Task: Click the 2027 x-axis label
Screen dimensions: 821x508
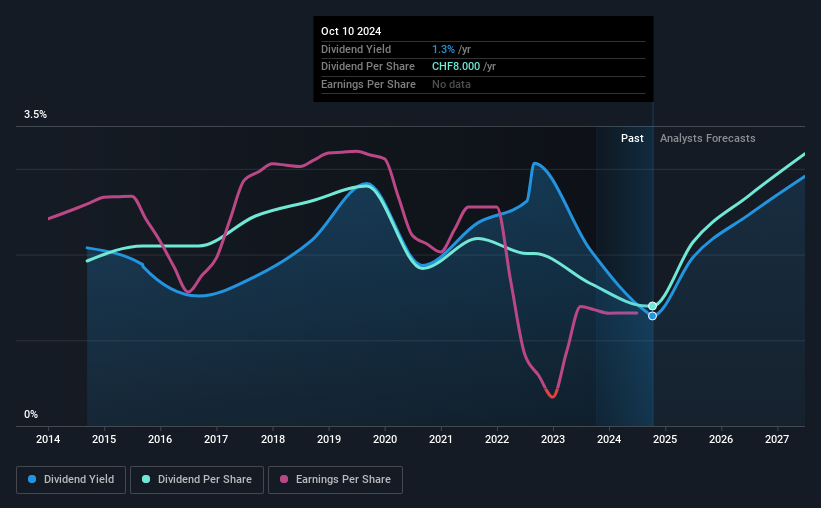Action: [x=777, y=439]
